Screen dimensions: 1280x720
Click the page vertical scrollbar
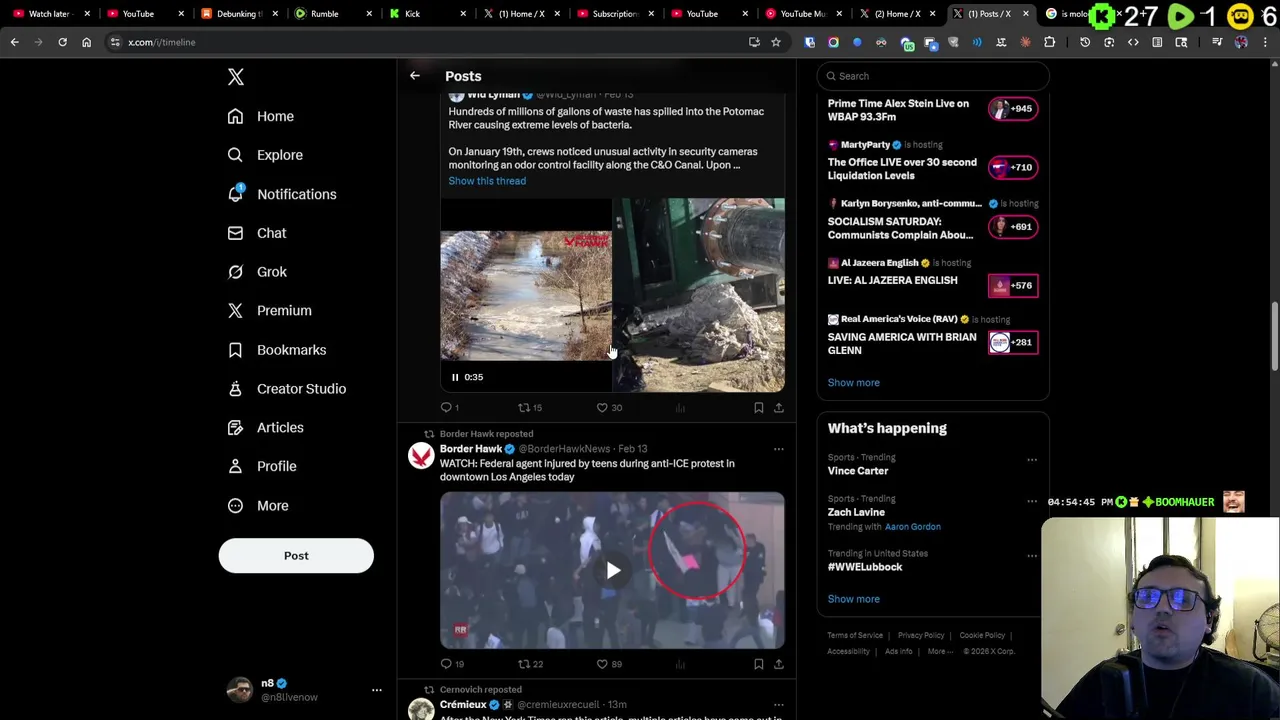click(x=1274, y=335)
